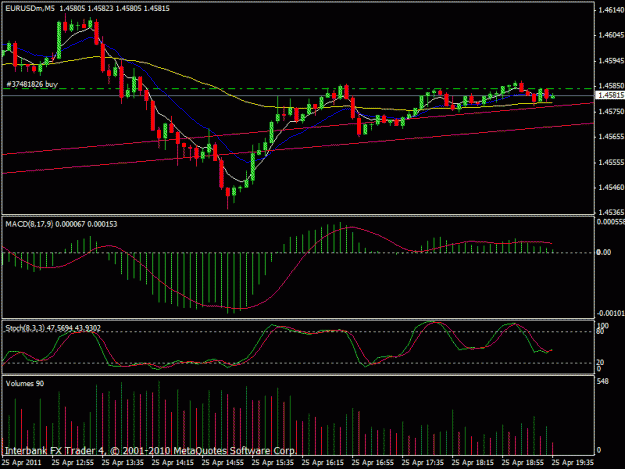625x469 pixels.
Task: Click time axis label 25 Apr 19:35
Action: pyautogui.click(x=573, y=462)
